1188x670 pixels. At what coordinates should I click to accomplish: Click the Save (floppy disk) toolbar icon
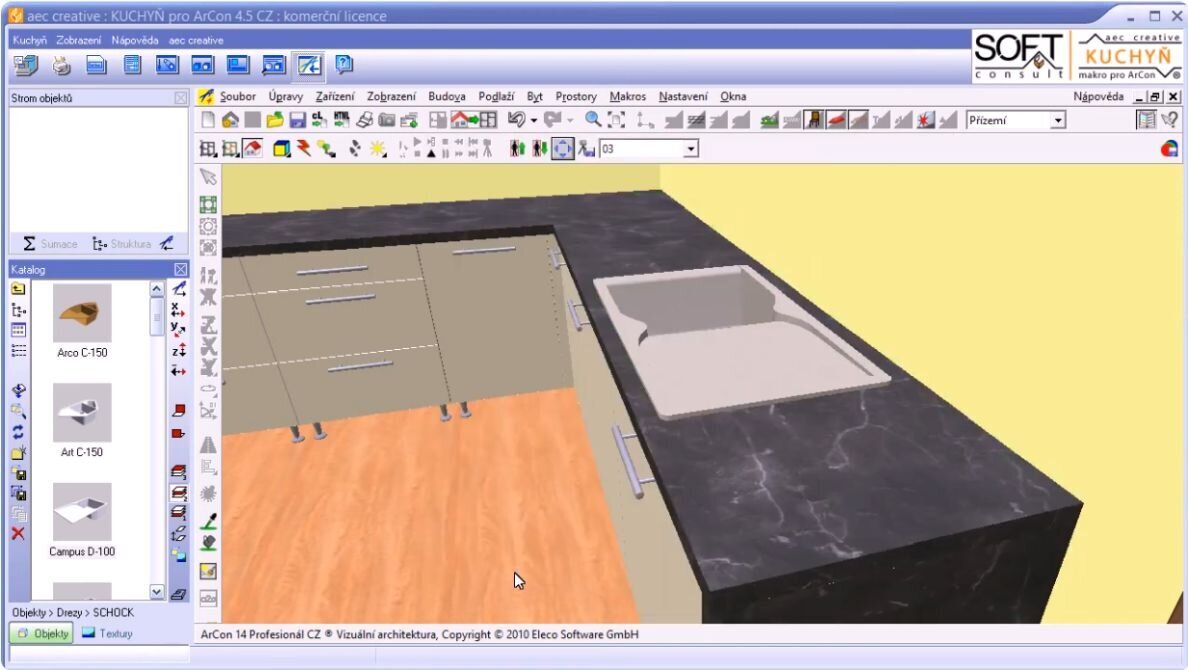click(297, 121)
